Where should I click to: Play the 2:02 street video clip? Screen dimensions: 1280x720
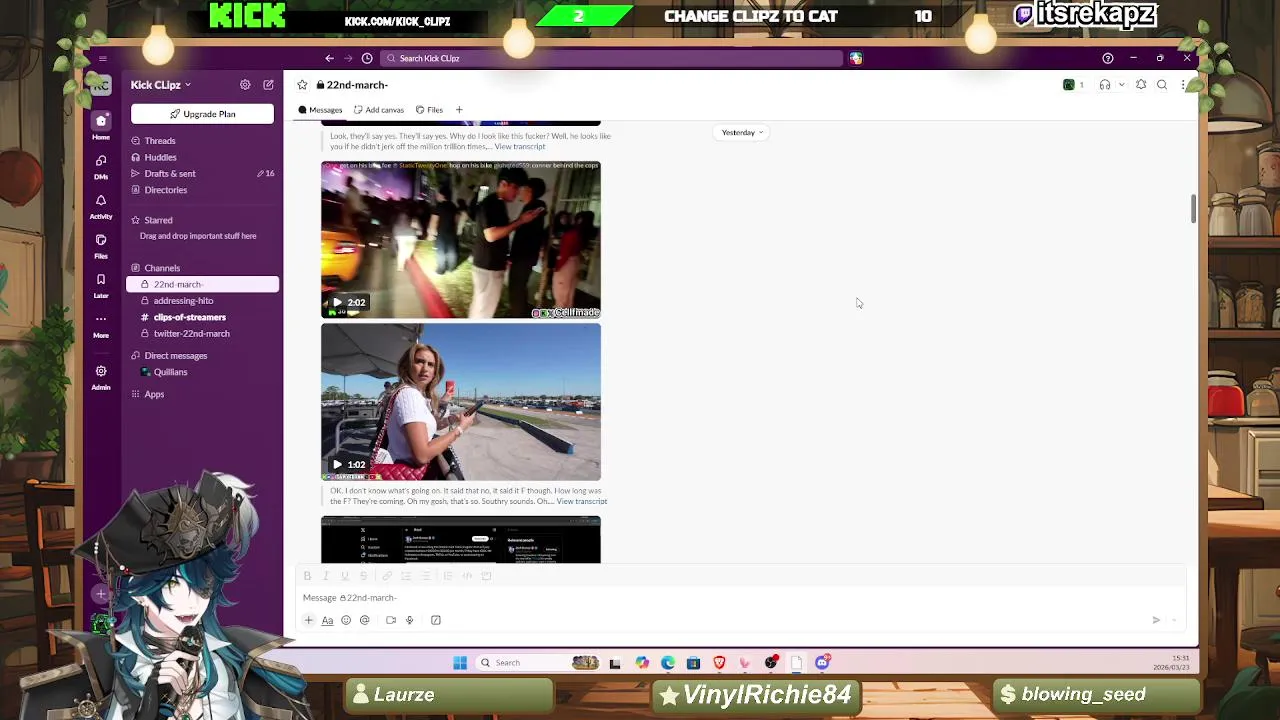pyautogui.click(x=461, y=240)
